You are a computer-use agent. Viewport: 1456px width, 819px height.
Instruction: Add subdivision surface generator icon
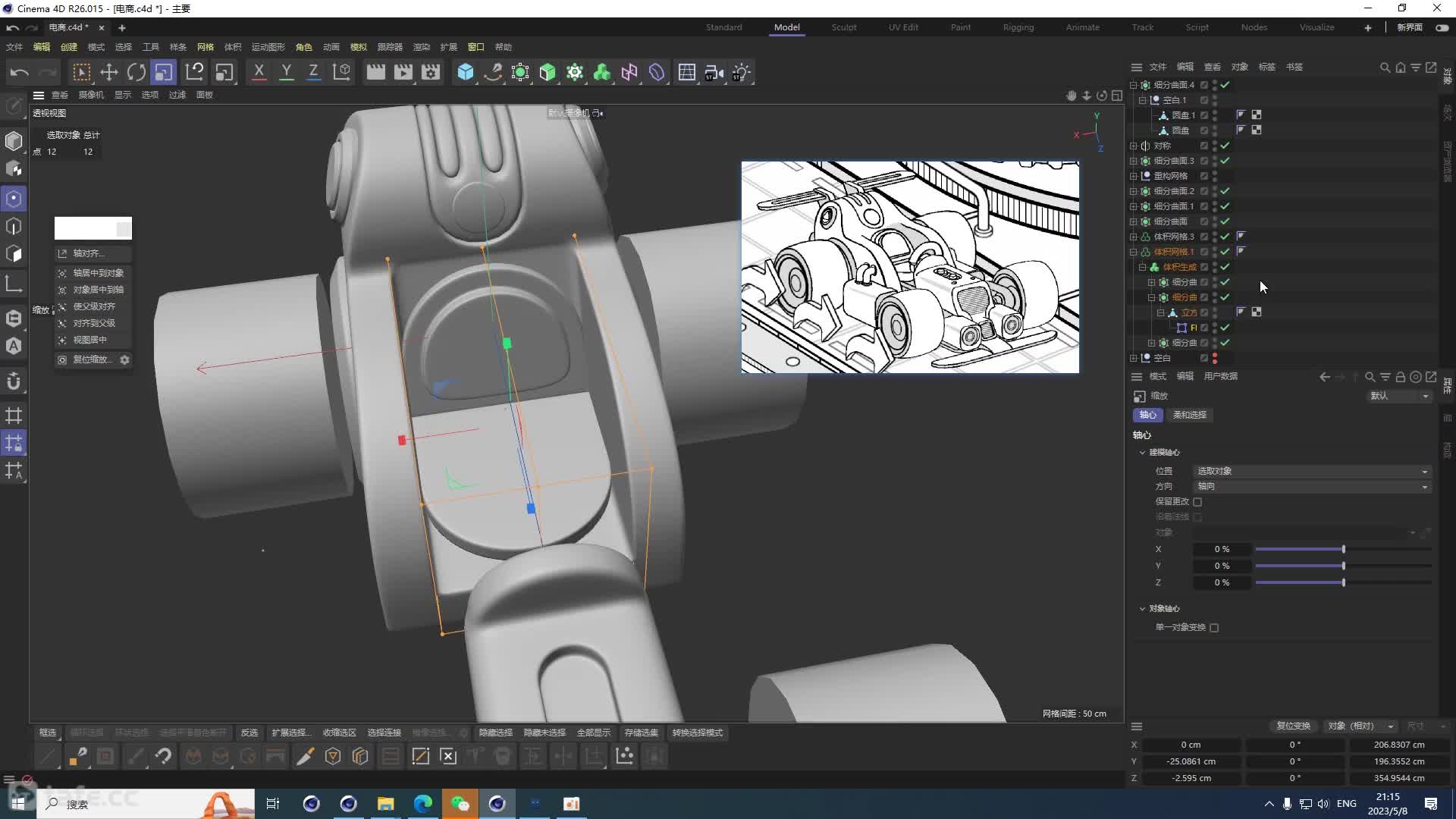(520, 73)
